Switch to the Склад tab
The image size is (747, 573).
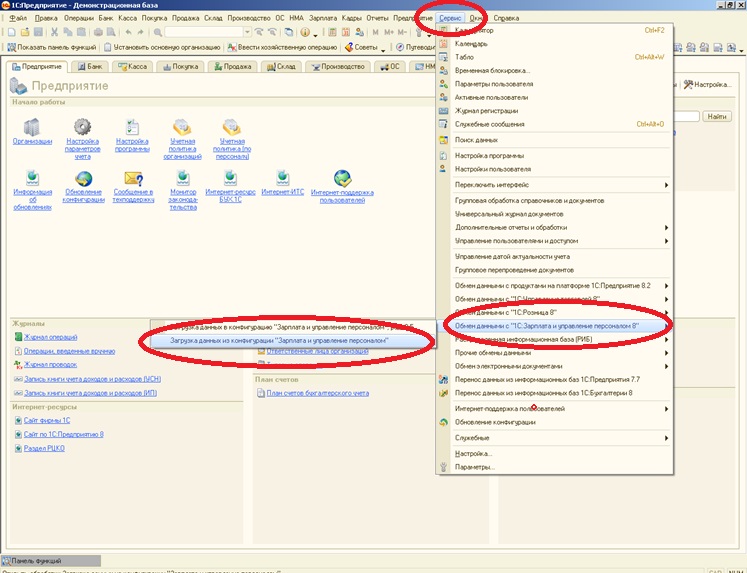282,67
